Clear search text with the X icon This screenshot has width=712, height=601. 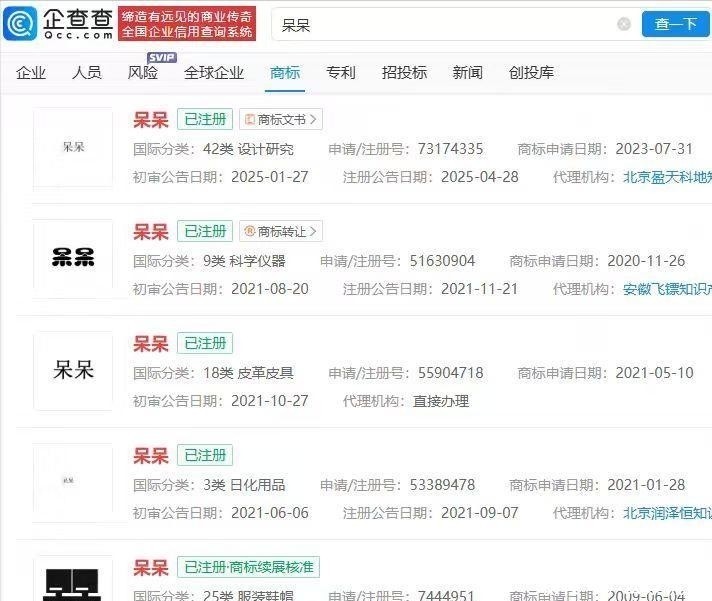[624, 24]
